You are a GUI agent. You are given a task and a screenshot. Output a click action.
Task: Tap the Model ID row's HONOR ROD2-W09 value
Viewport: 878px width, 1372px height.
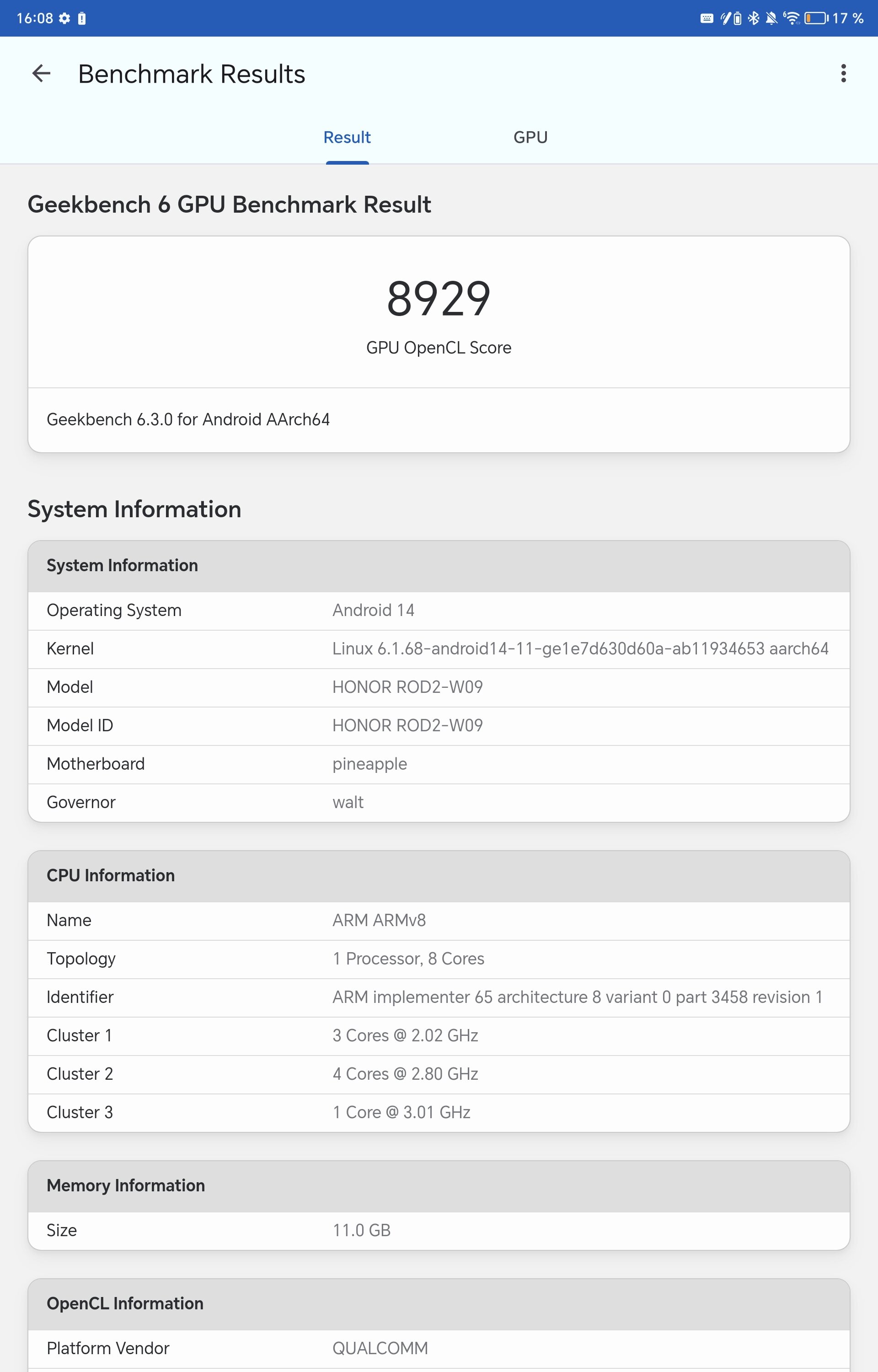coord(407,726)
